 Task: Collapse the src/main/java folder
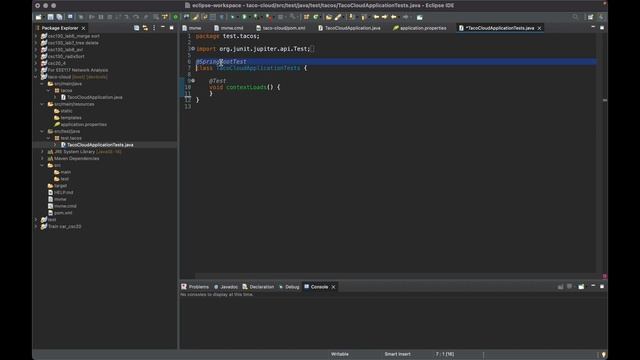[x=42, y=84]
